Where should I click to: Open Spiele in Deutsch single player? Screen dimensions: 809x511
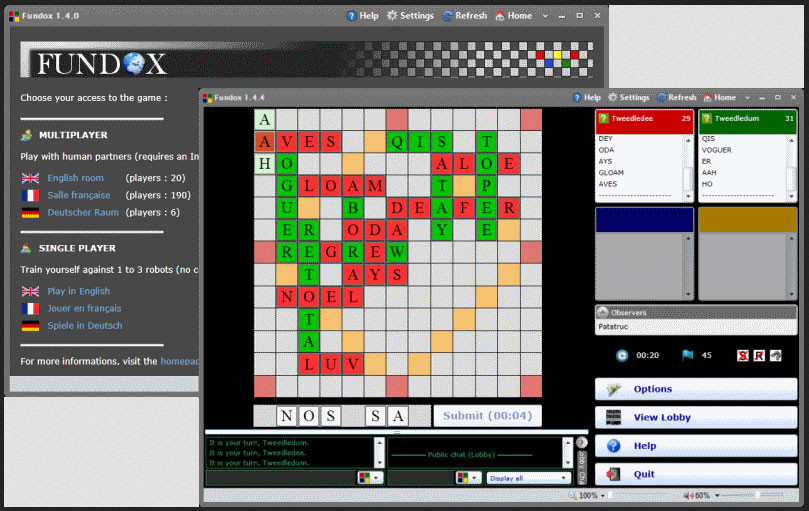pos(85,326)
